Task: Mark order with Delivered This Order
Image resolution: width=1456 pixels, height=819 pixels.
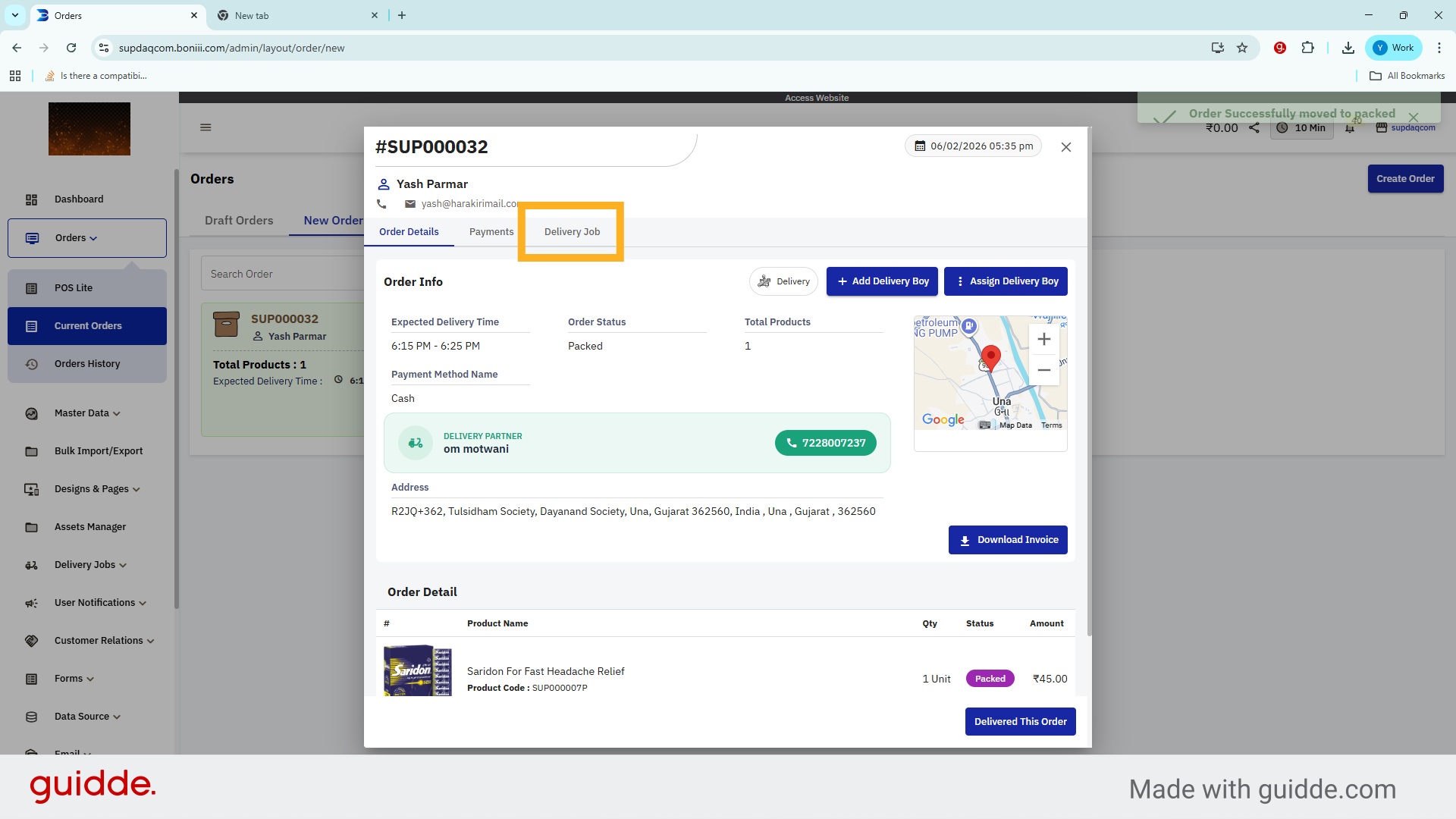Action: point(1020,721)
